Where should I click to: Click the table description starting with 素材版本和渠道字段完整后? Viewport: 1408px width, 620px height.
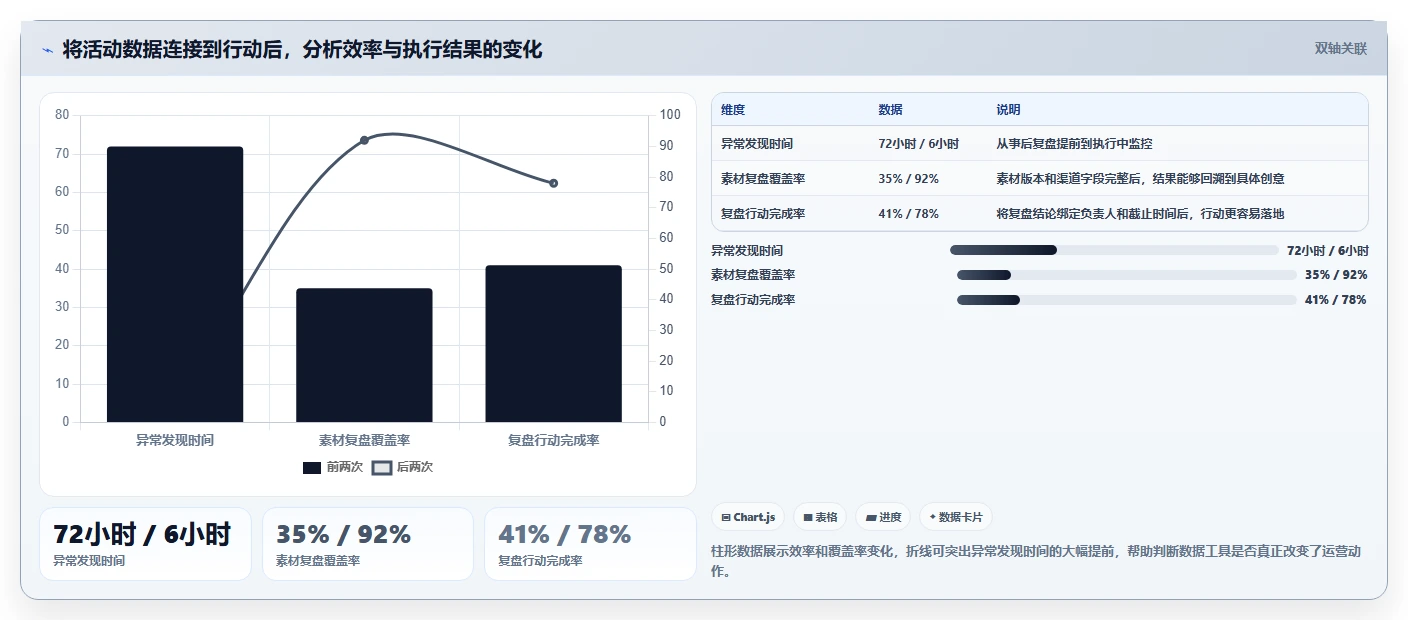1140,179
